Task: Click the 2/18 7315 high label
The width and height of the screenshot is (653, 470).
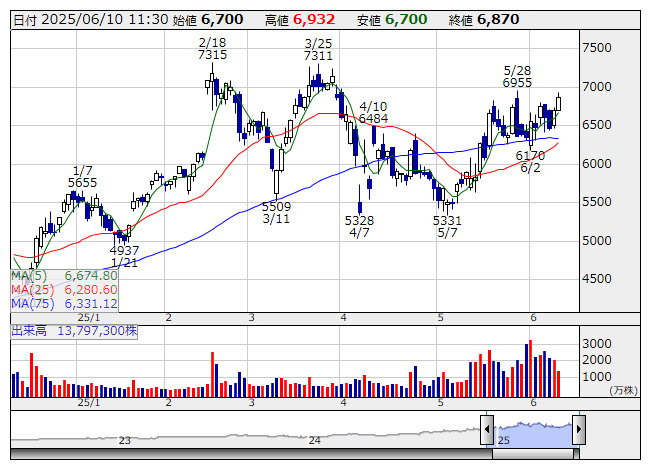Action: [x=212, y=48]
